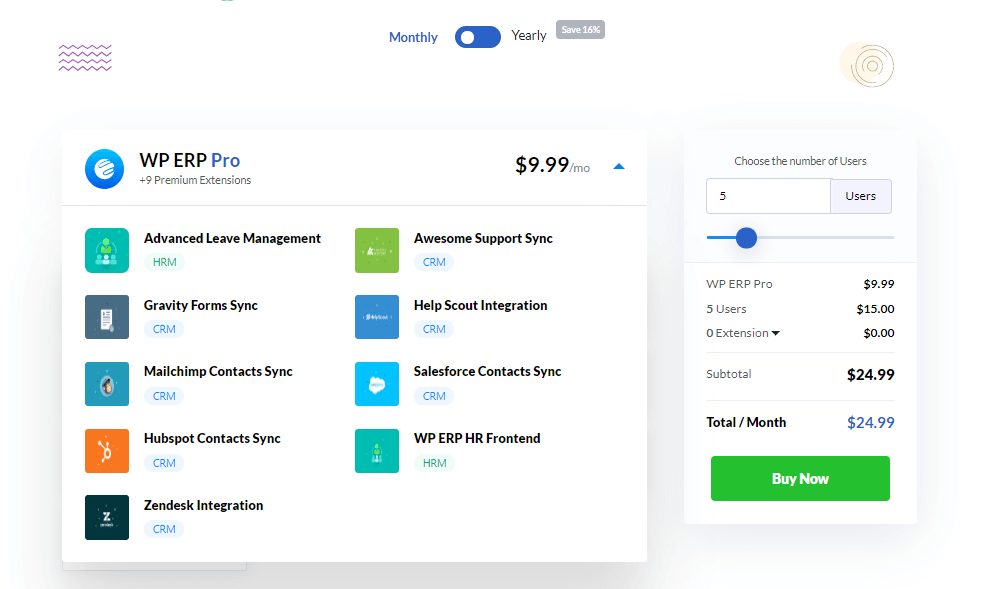The image size is (1008, 589).
Task: Click the +9 Premium Extensions subtitle
Action: click(195, 180)
